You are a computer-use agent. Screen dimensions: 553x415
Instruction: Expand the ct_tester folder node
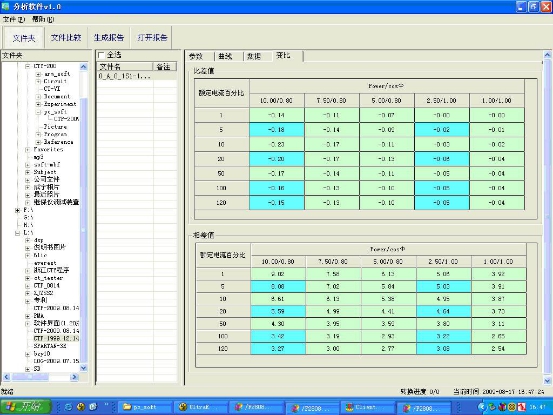(28, 278)
